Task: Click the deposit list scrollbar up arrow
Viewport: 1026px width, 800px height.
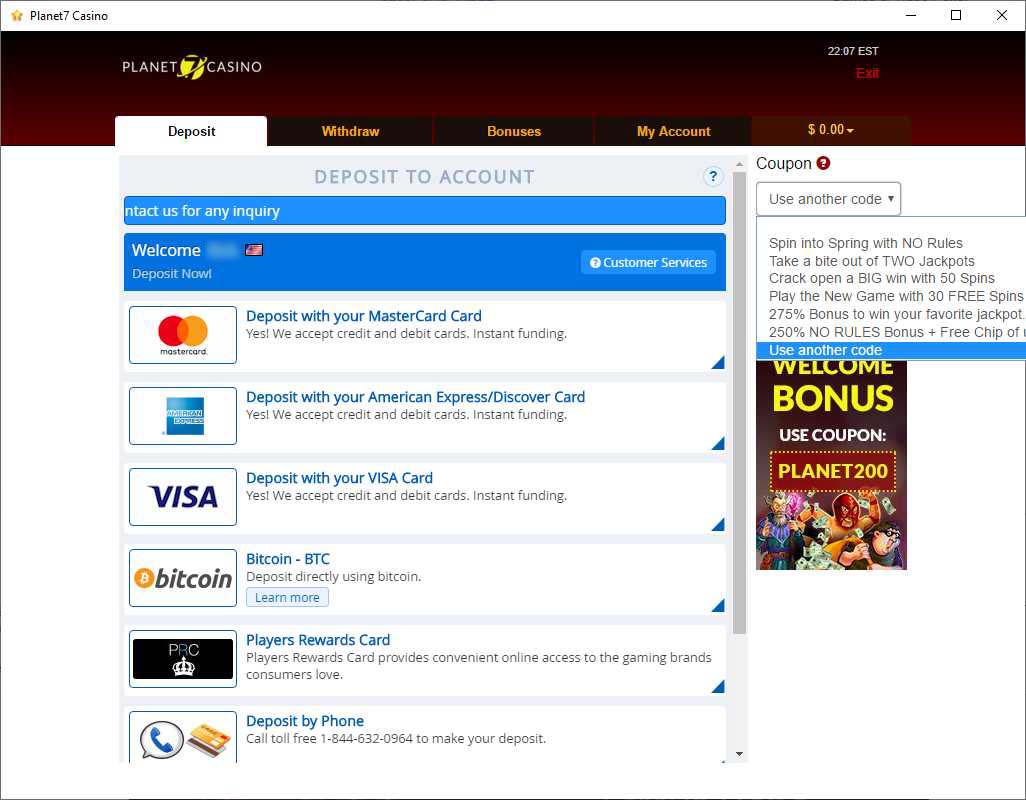Action: click(x=739, y=164)
